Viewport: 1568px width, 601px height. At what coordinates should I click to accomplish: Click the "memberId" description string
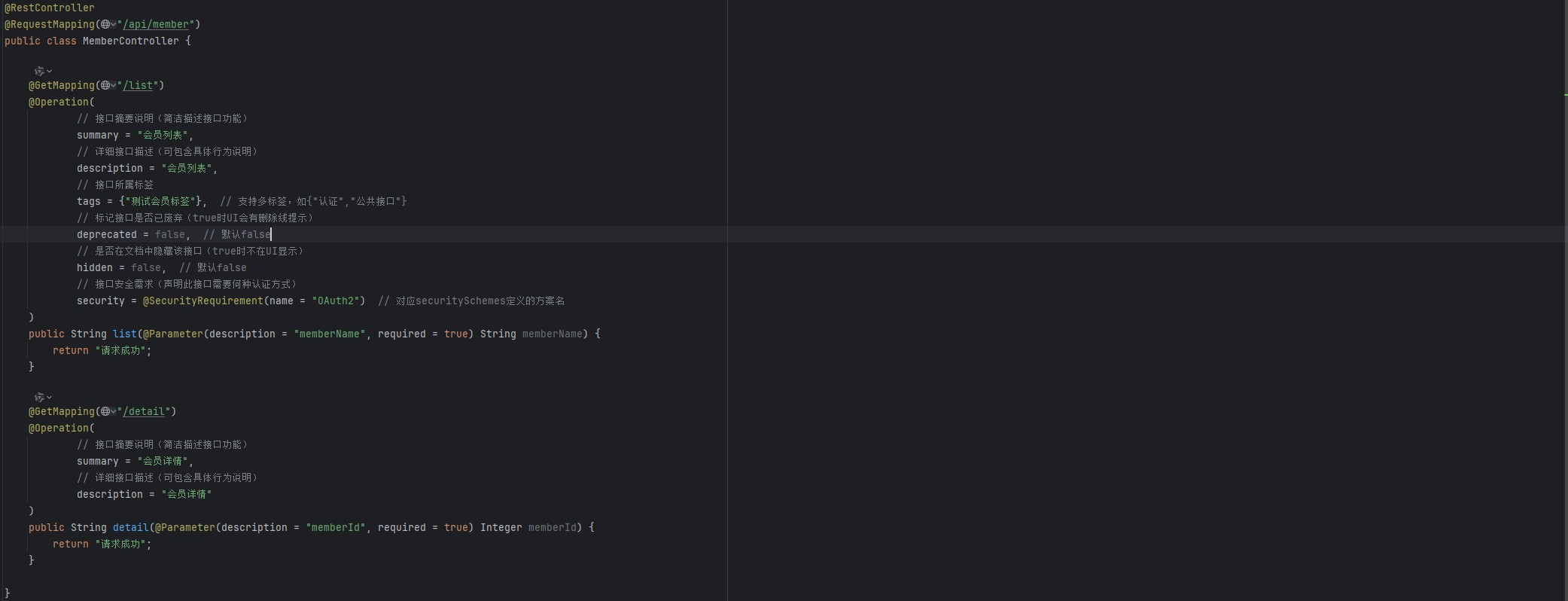click(x=336, y=527)
